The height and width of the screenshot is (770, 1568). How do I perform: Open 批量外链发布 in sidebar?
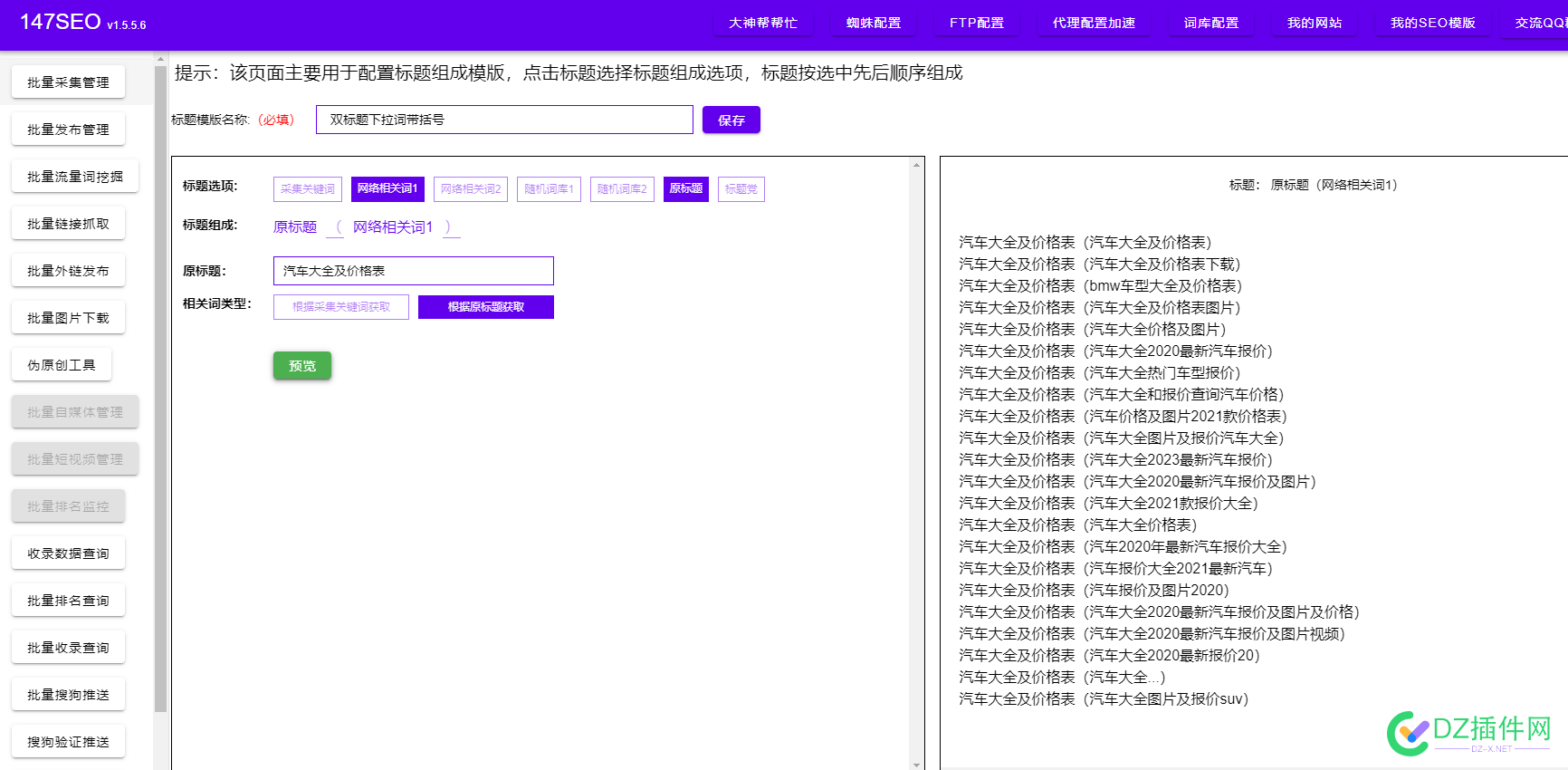pyautogui.click(x=68, y=271)
